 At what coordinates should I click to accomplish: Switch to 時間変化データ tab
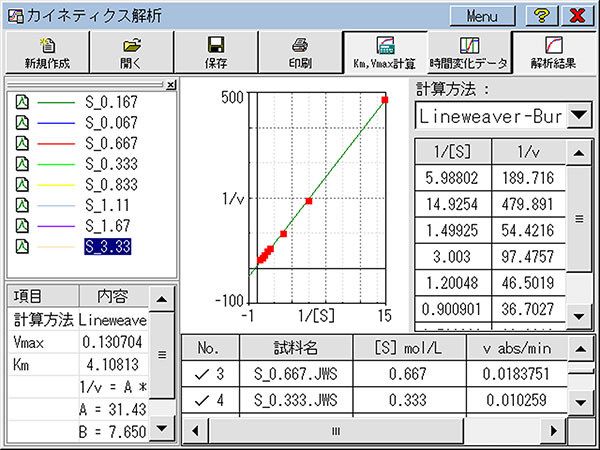click(469, 53)
